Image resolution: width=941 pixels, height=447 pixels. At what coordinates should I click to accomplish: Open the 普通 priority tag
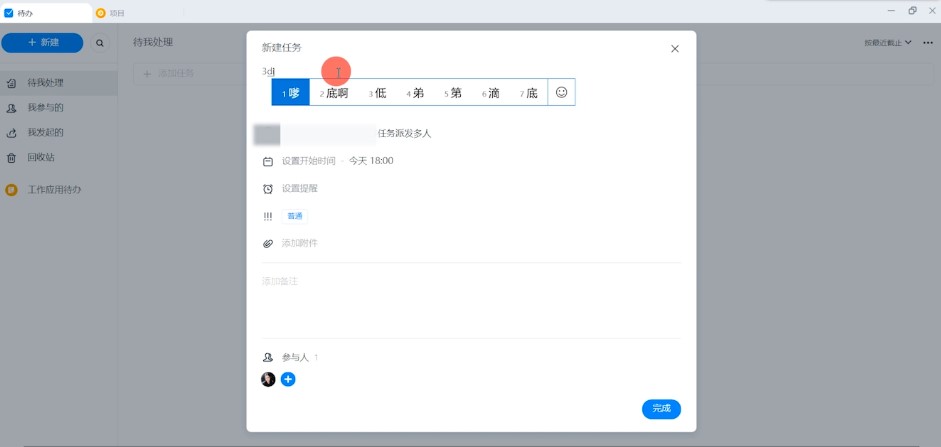[294, 217]
